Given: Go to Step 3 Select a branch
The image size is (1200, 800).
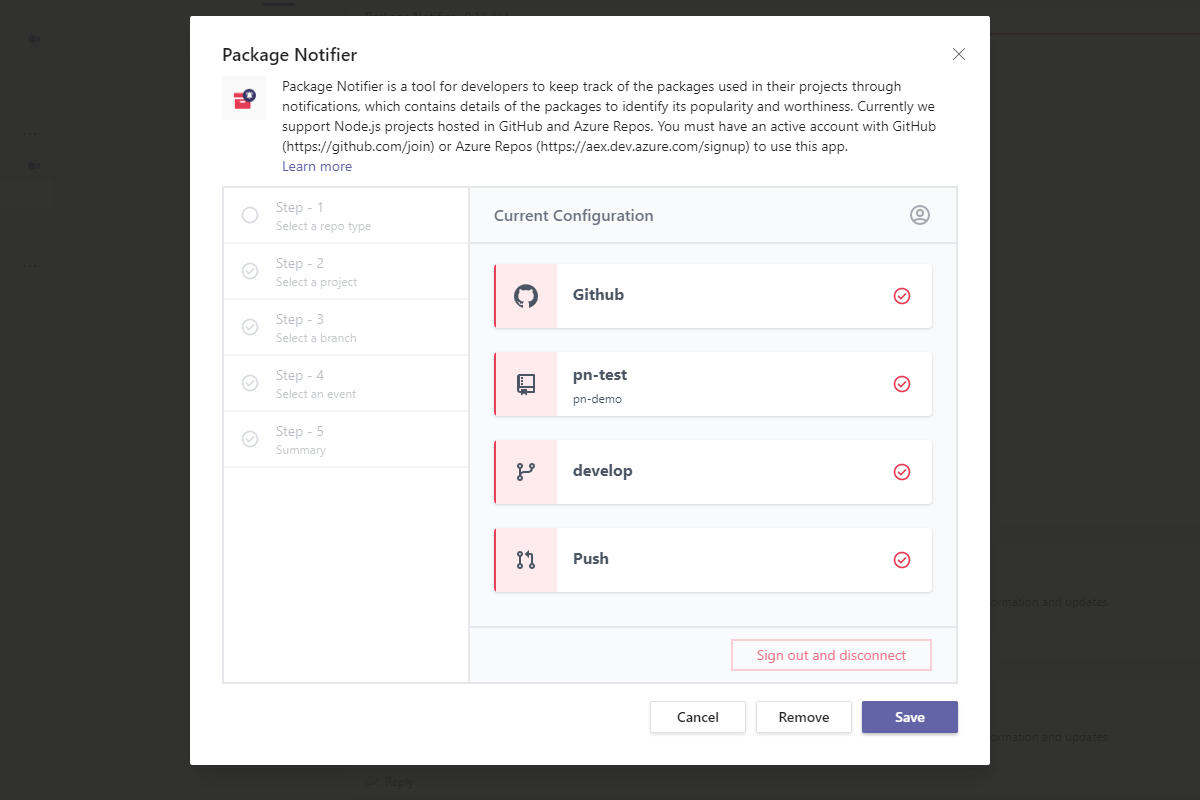Looking at the screenshot, I should (x=316, y=327).
